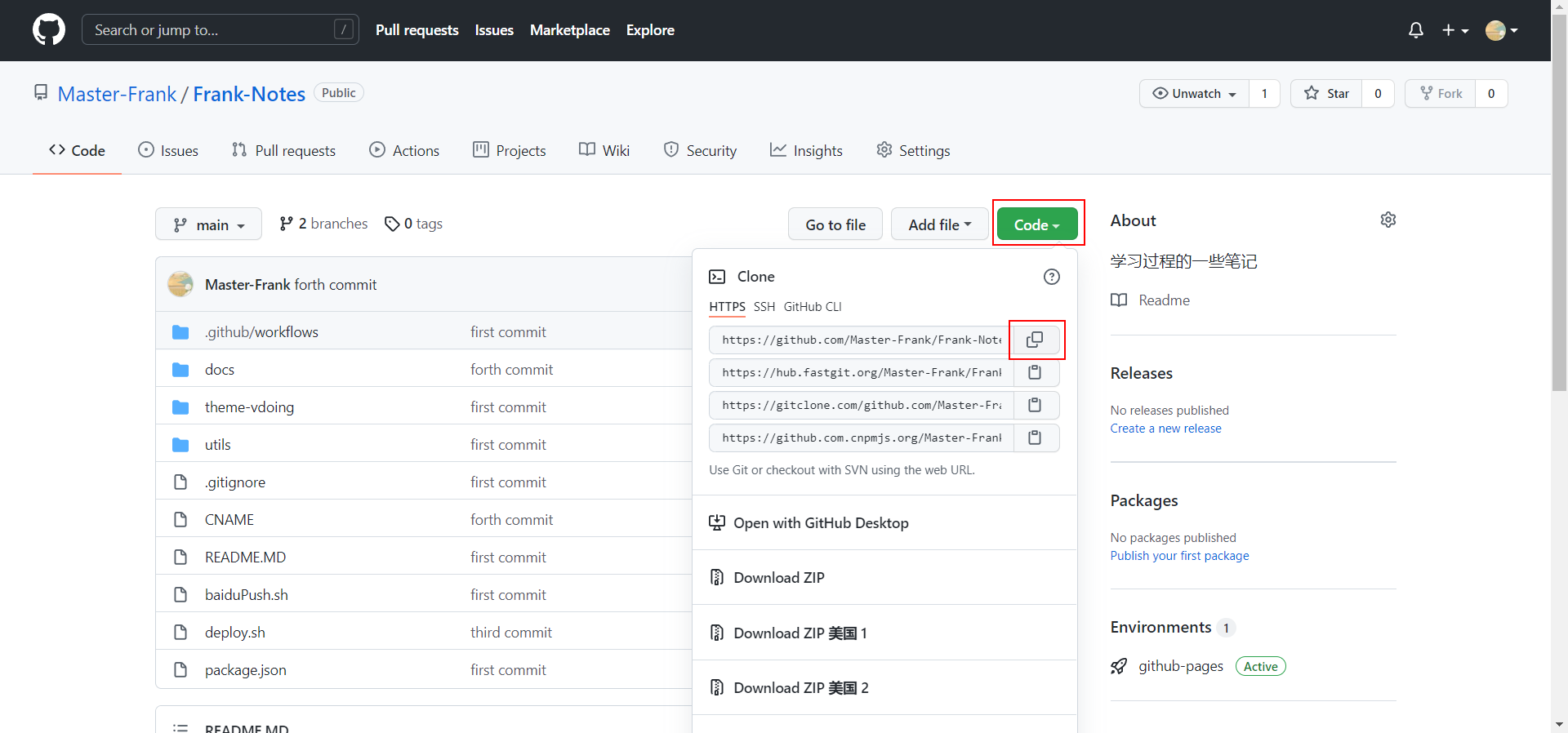Open the notifications bell
Screen dimensions: 1568x733
click(1416, 30)
